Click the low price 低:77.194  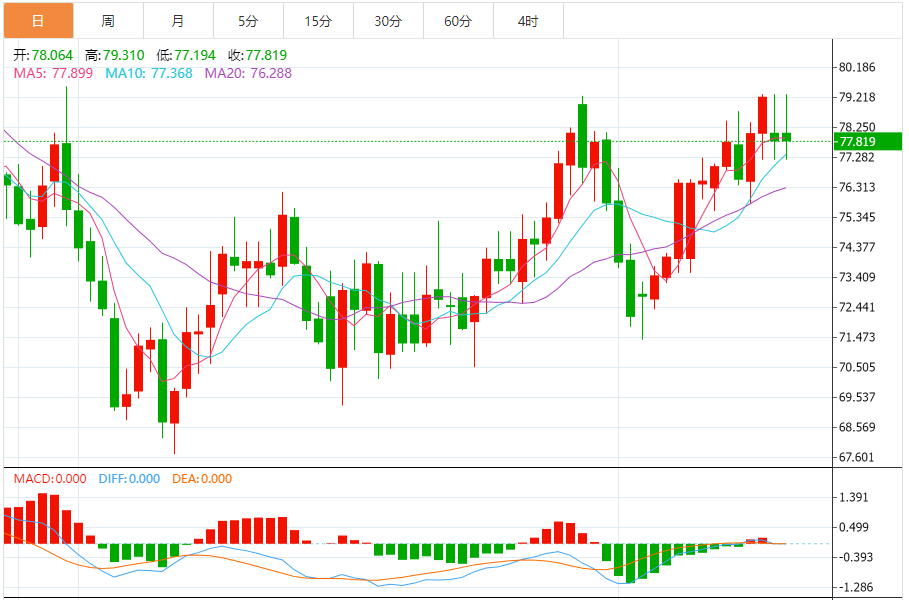click(186, 55)
